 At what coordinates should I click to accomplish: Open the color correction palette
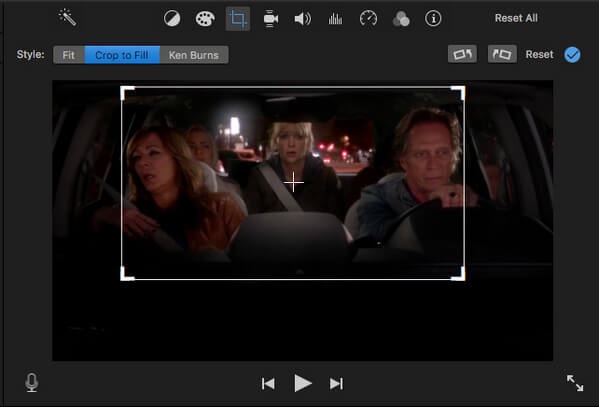[x=205, y=18]
